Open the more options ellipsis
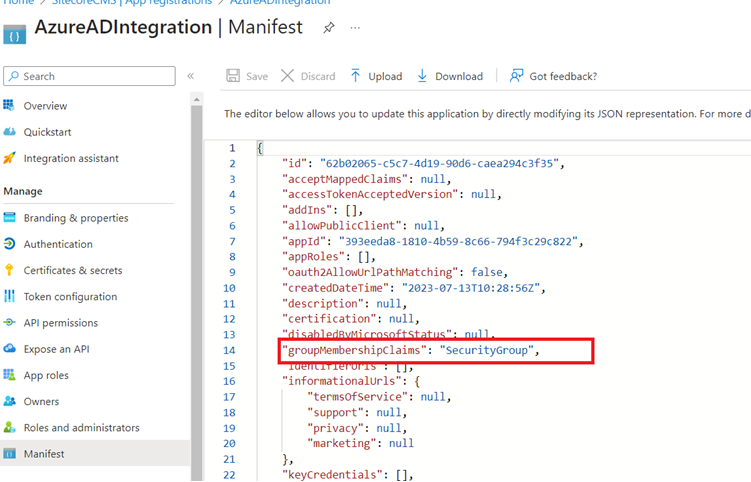The image size is (751, 482). pos(355,28)
